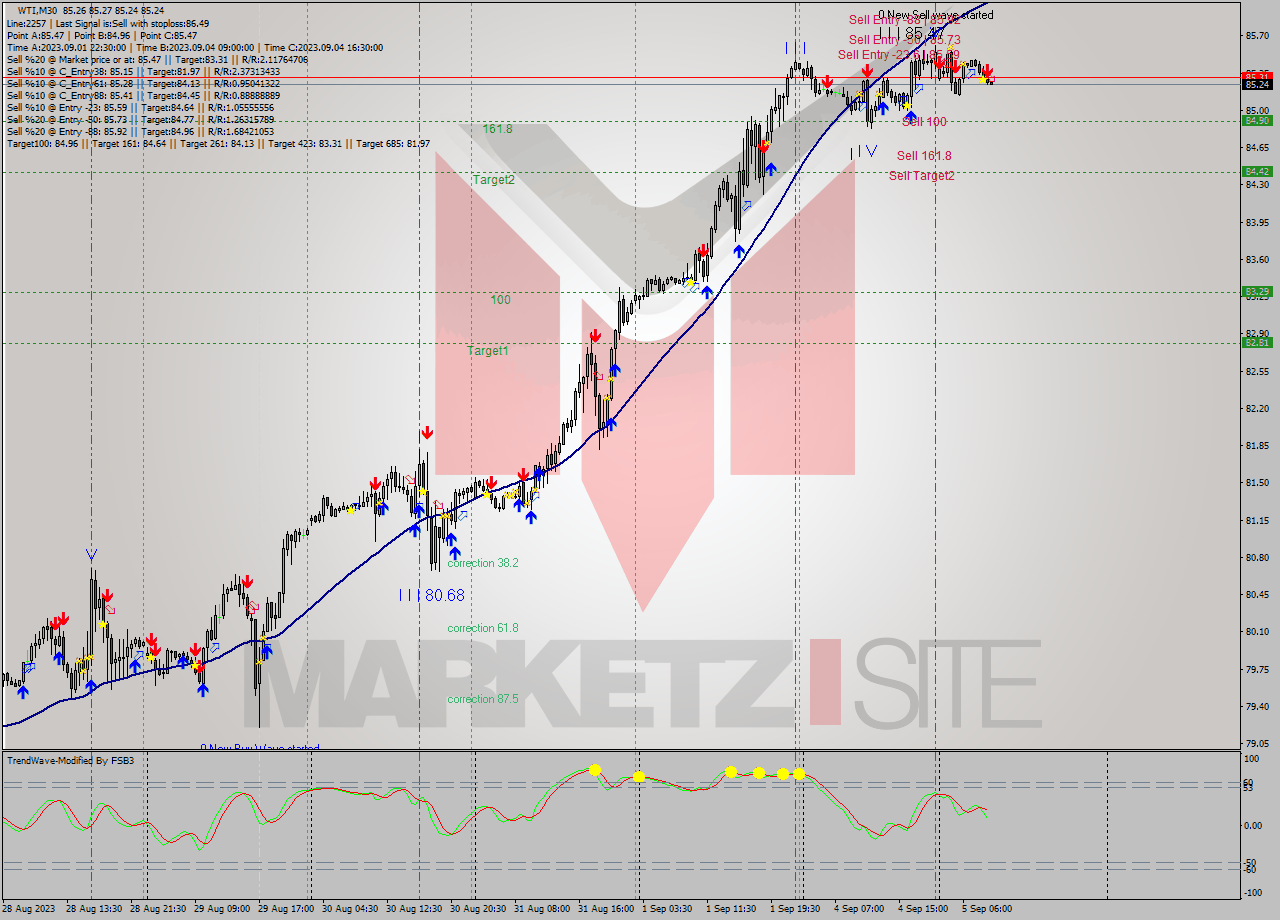Click the green 82.81 price tag

[x=1256, y=343]
